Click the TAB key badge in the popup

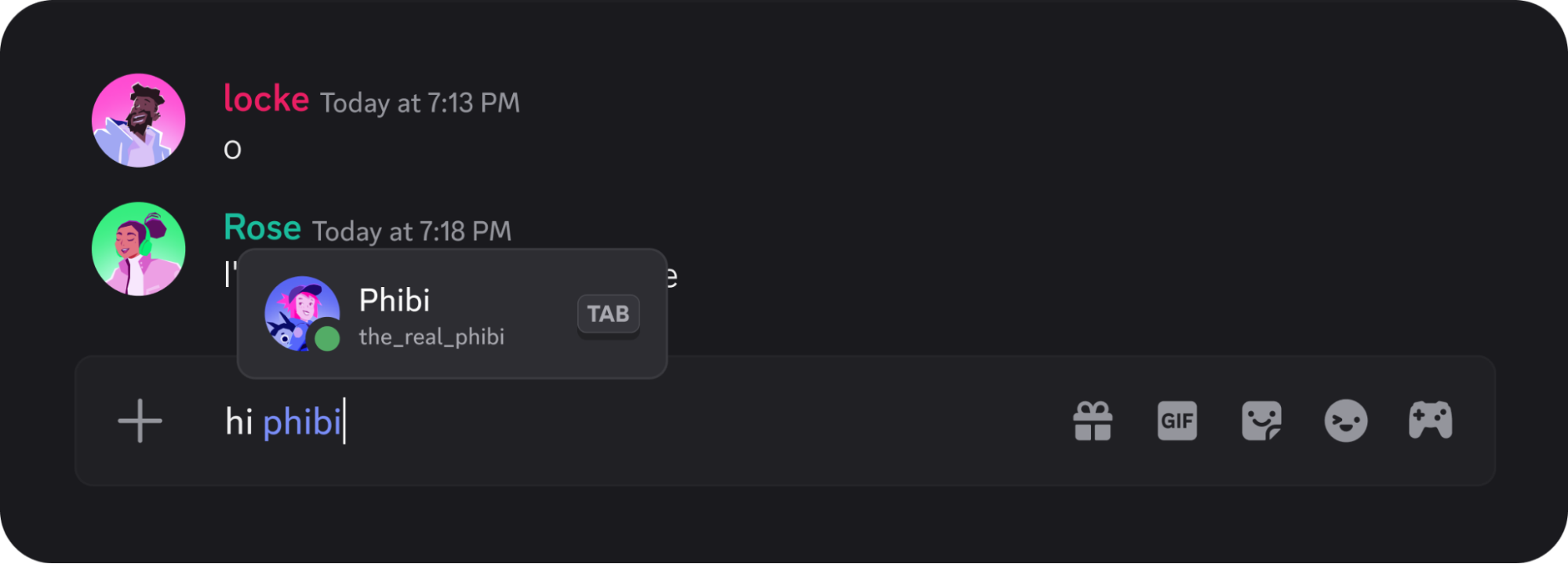(608, 313)
